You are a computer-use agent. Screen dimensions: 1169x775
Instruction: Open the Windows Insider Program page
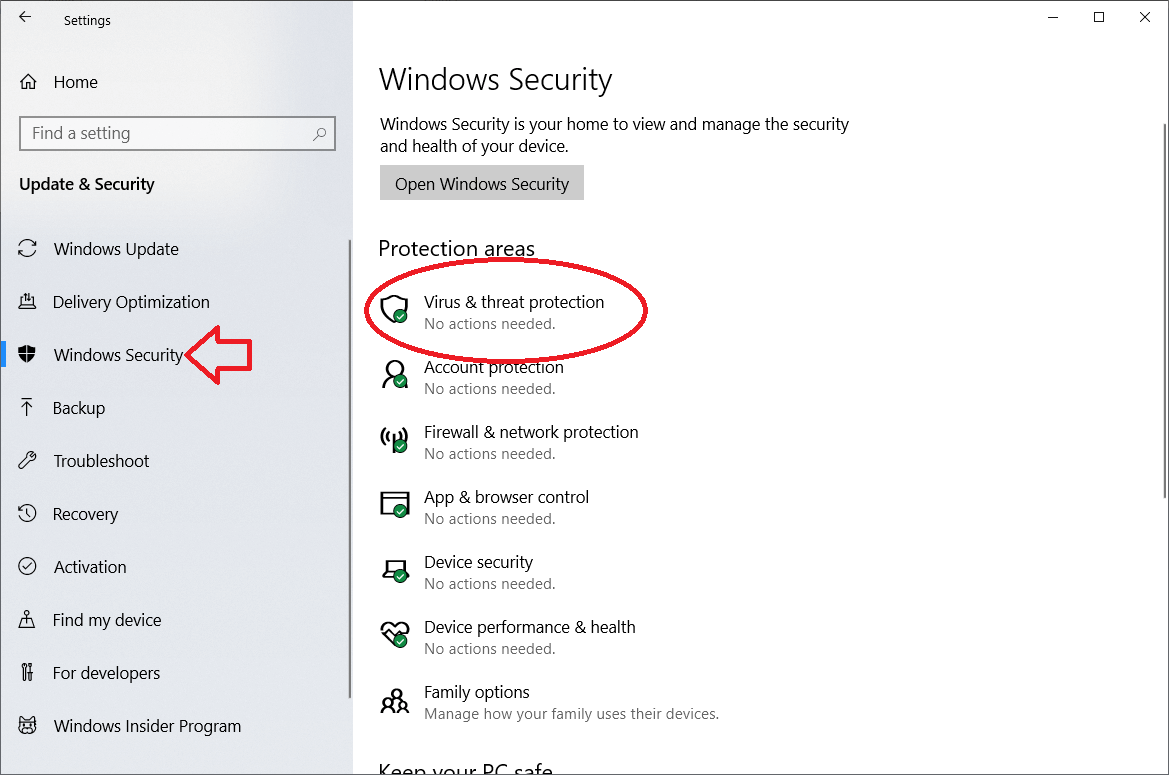146,725
